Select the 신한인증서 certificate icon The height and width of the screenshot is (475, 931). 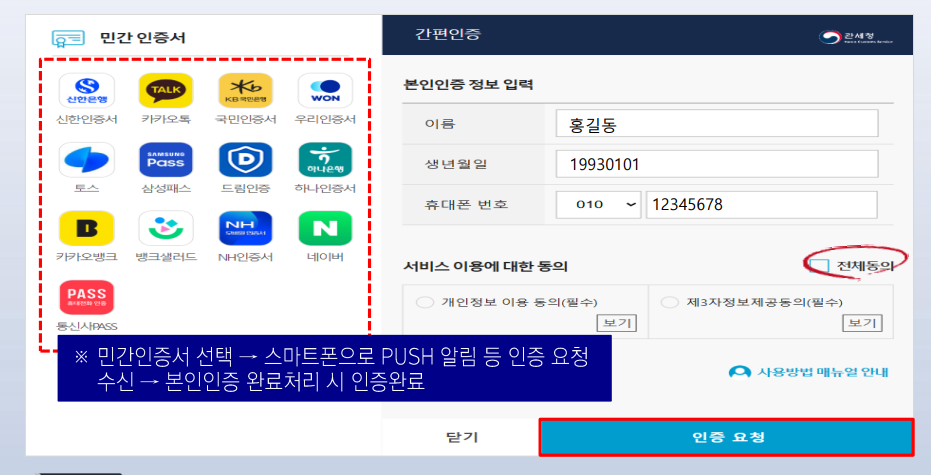[87, 90]
